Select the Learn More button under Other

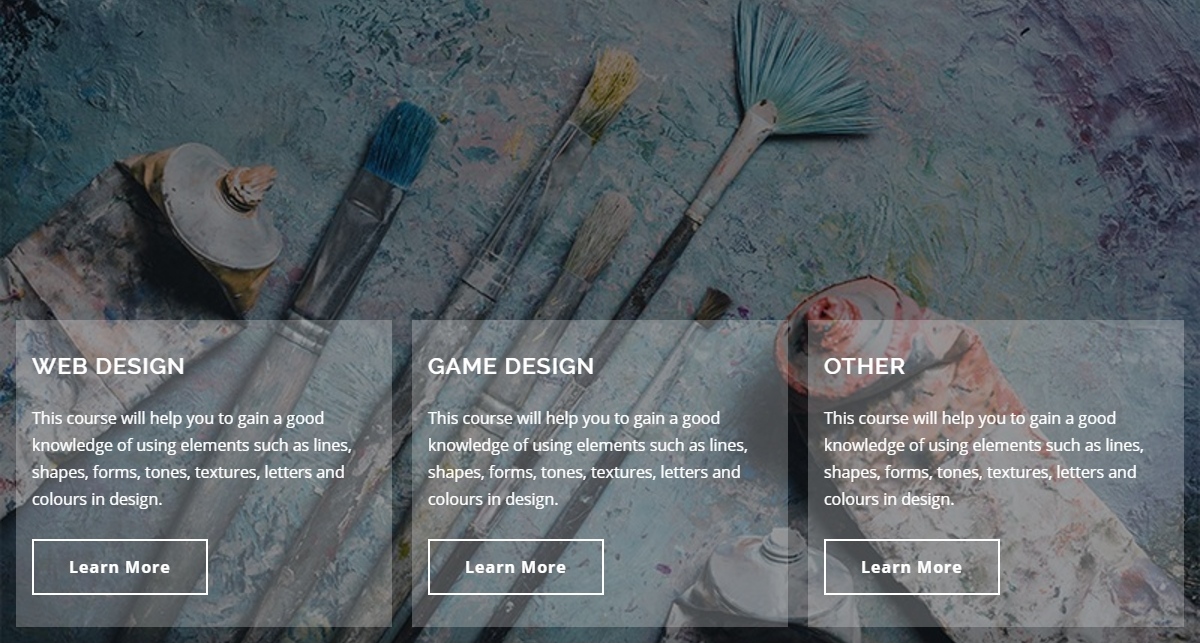tap(912, 567)
